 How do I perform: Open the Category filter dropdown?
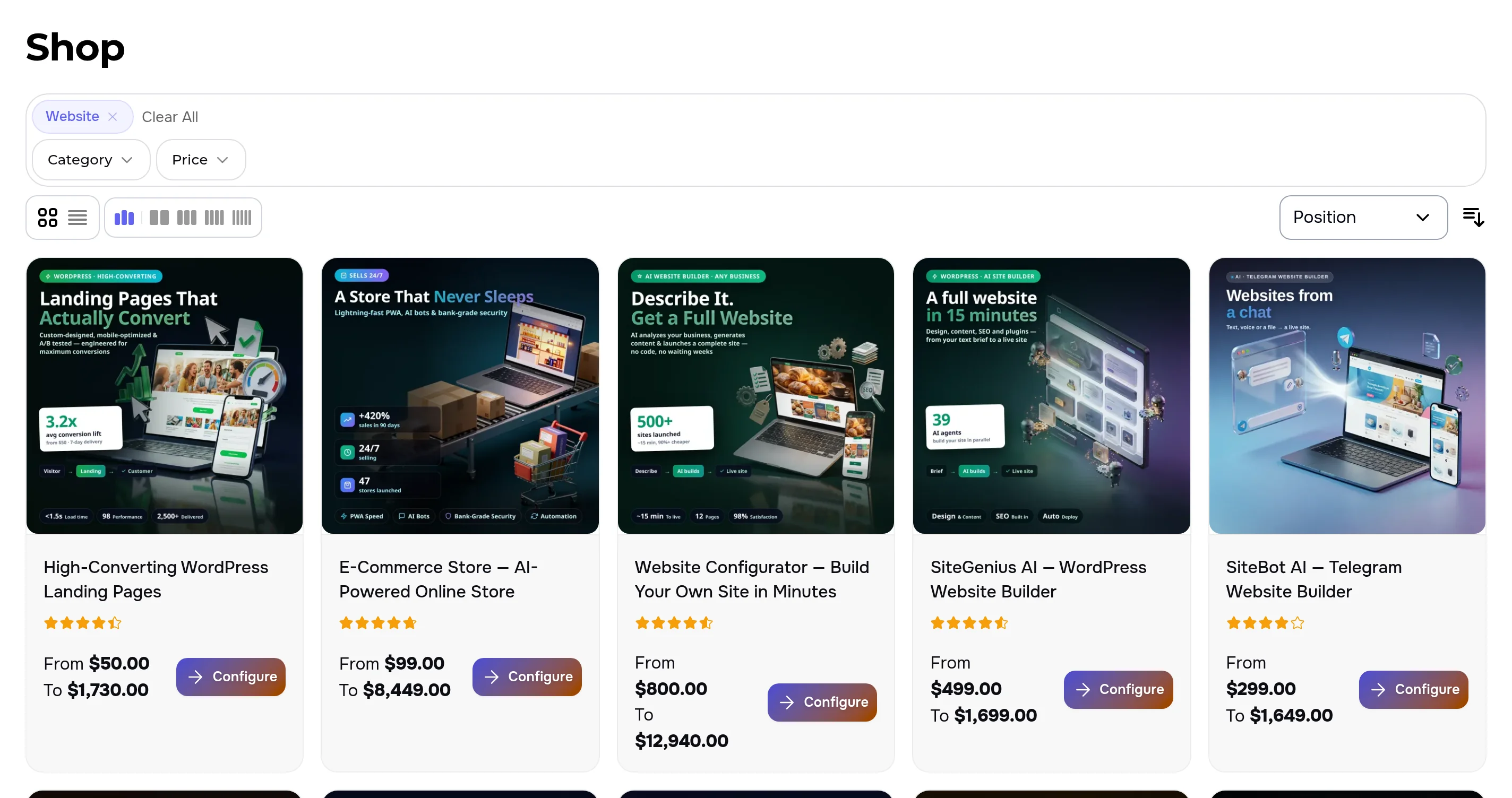[x=91, y=160]
